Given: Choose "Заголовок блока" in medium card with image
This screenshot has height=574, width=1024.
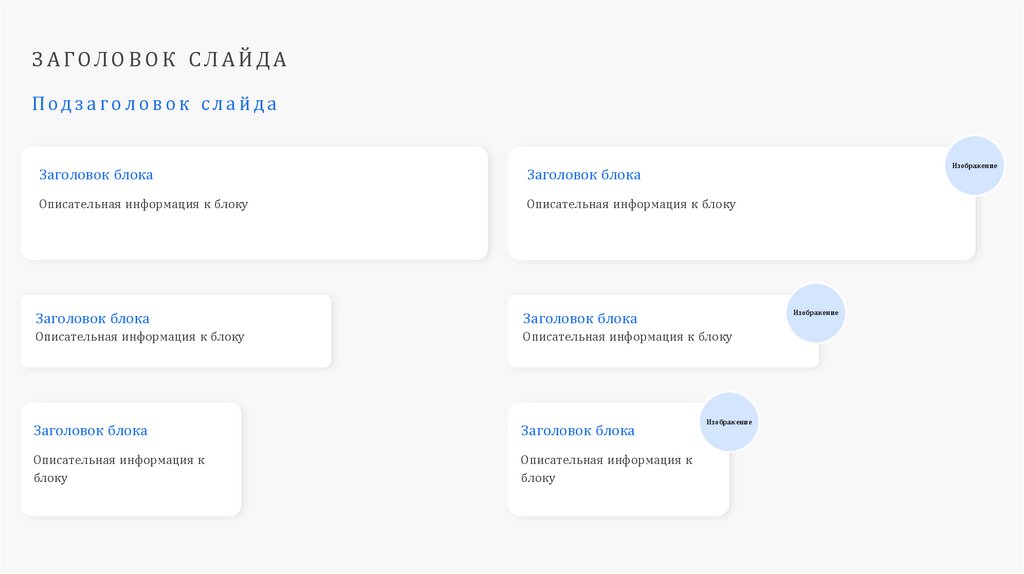Looking at the screenshot, I should pyautogui.click(x=580, y=319).
